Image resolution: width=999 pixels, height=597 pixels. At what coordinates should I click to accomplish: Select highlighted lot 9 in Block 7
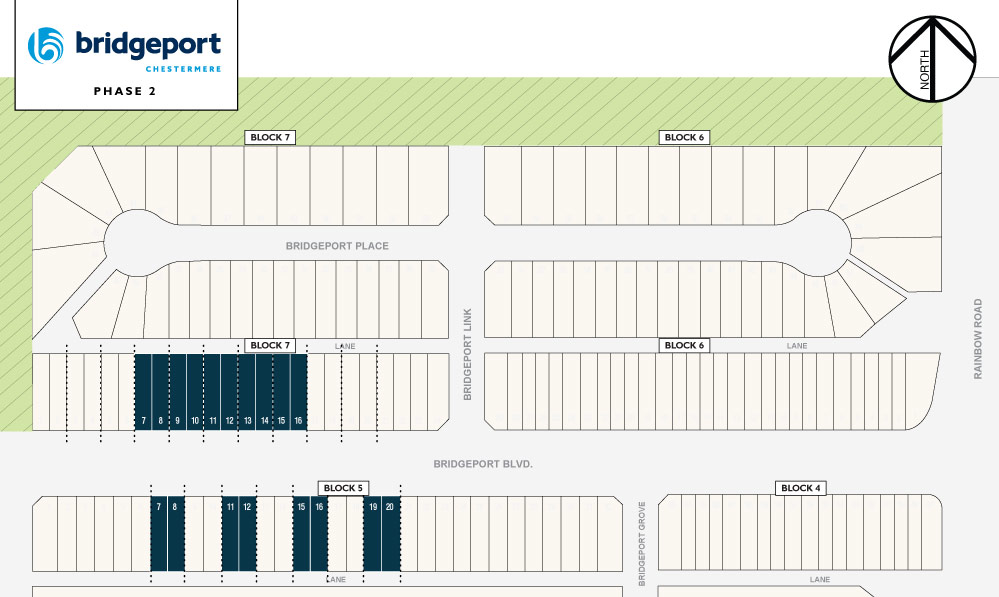tap(177, 393)
